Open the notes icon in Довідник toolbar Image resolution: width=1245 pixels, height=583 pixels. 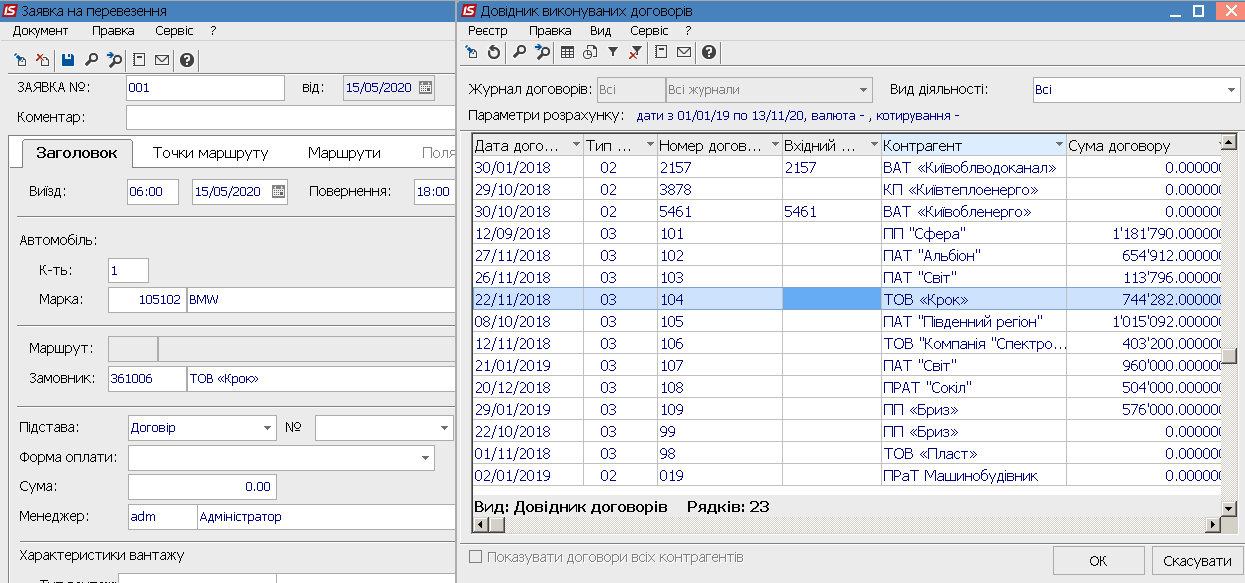[662, 52]
